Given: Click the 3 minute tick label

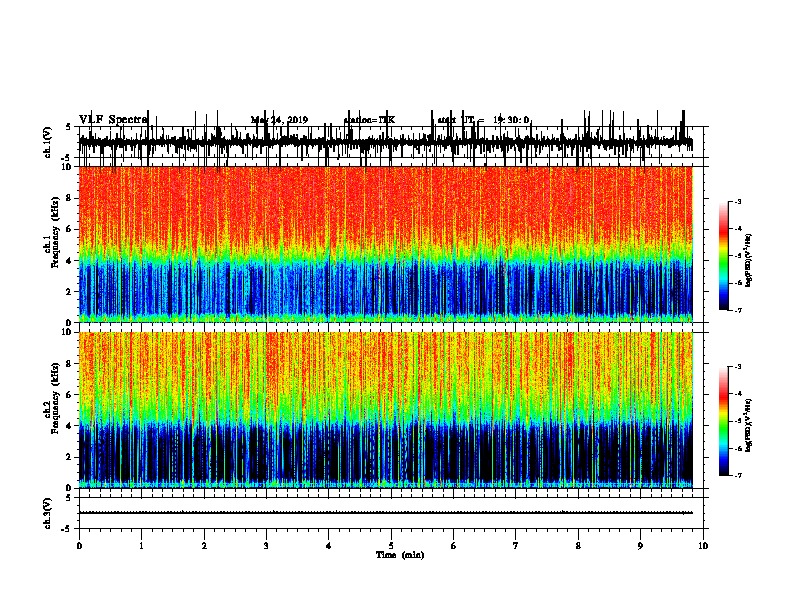Looking at the screenshot, I should [x=266, y=546].
